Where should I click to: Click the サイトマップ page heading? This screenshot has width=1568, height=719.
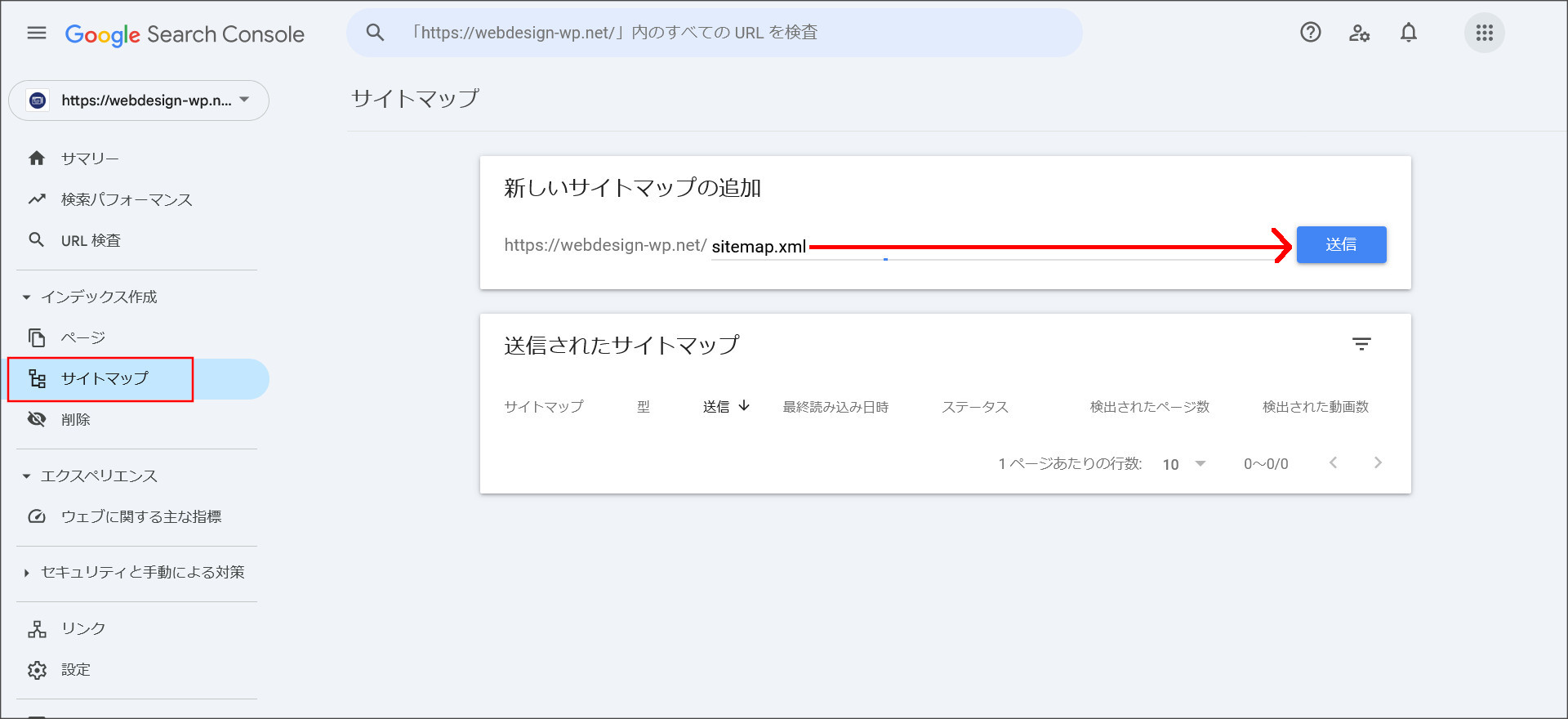[x=415, y=99]
